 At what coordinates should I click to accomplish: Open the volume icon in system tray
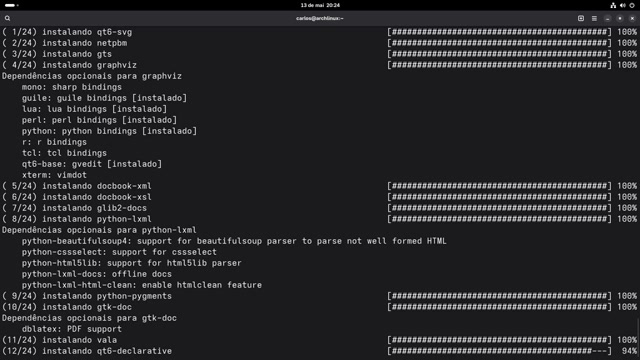click(x=622, y=5)
